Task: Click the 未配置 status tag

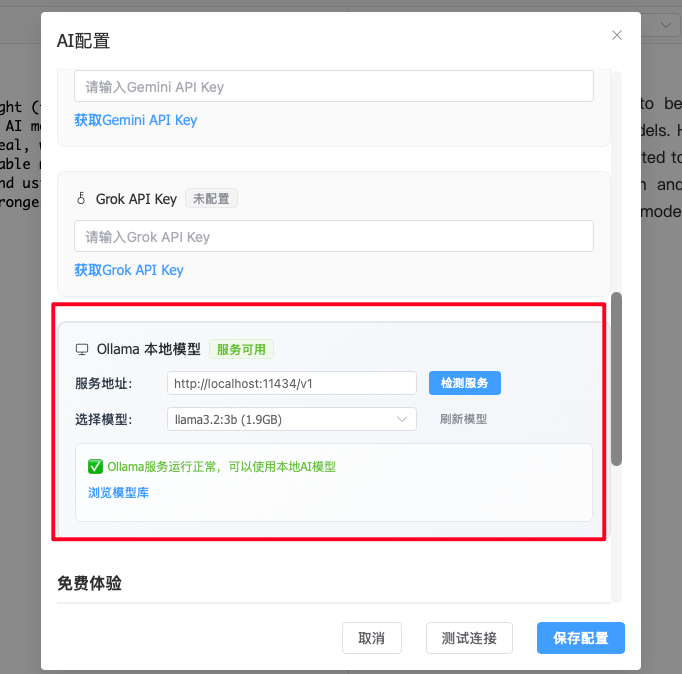Action: pos(211,198)
